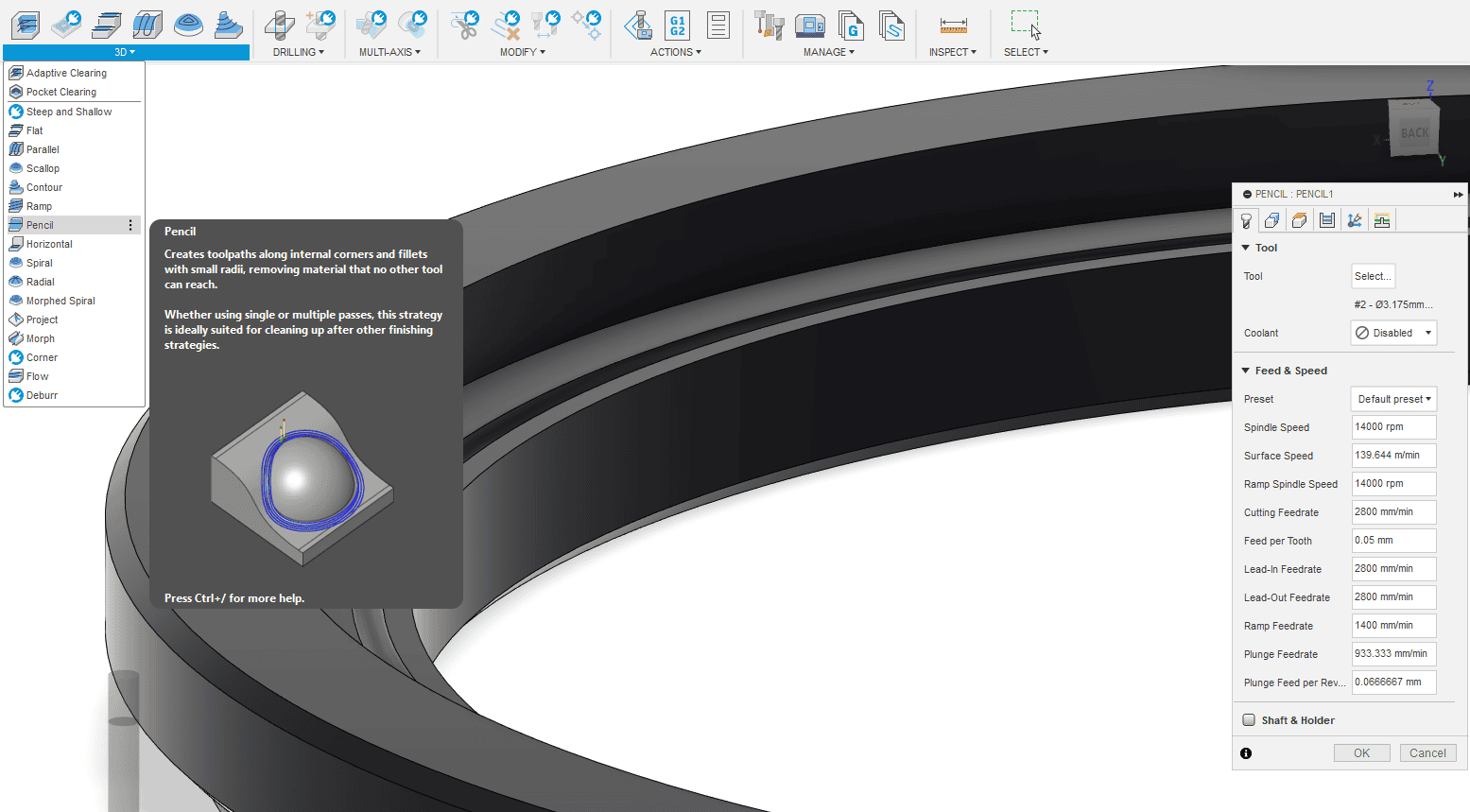Click the Delete Passes modify icon
This screenshot has width=1470, height=812.
point(506,25)
